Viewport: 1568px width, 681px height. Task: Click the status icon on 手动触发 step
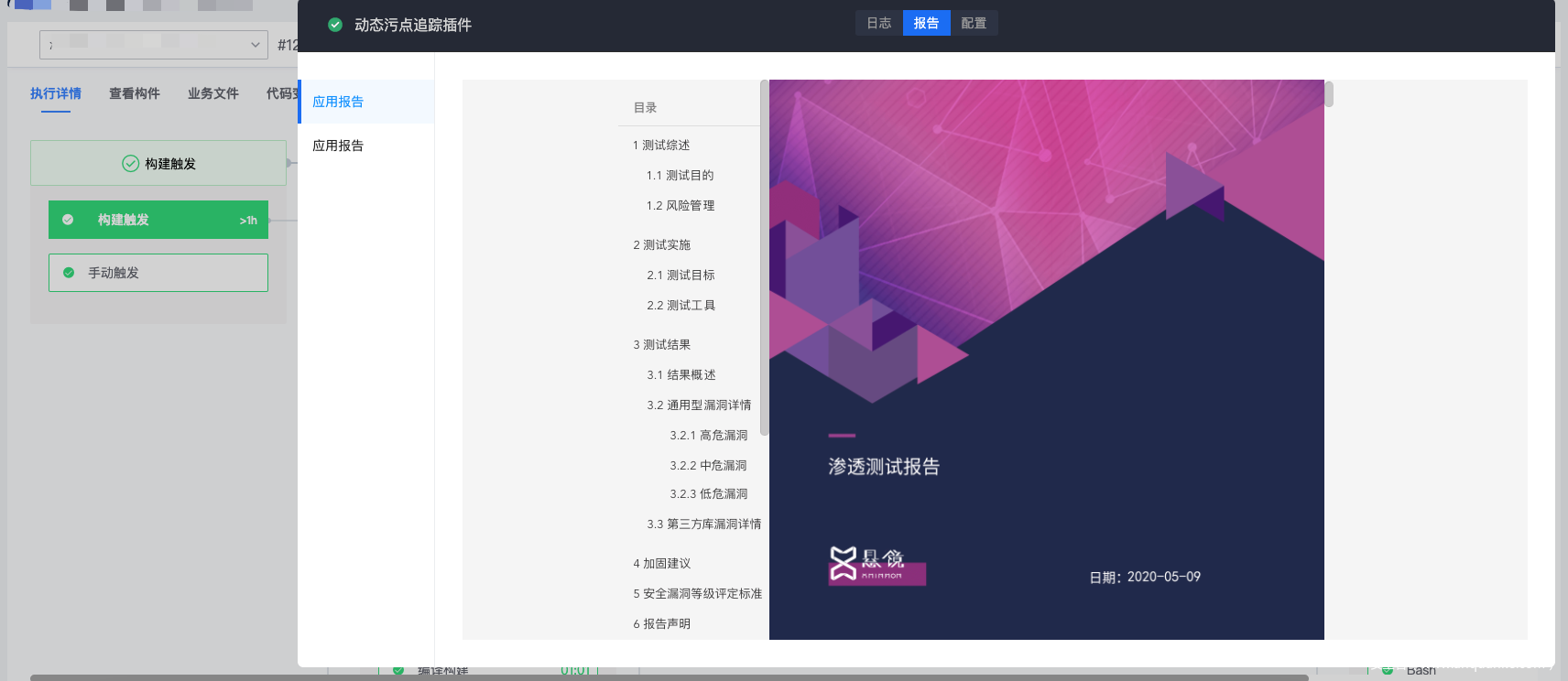[69, 273]
